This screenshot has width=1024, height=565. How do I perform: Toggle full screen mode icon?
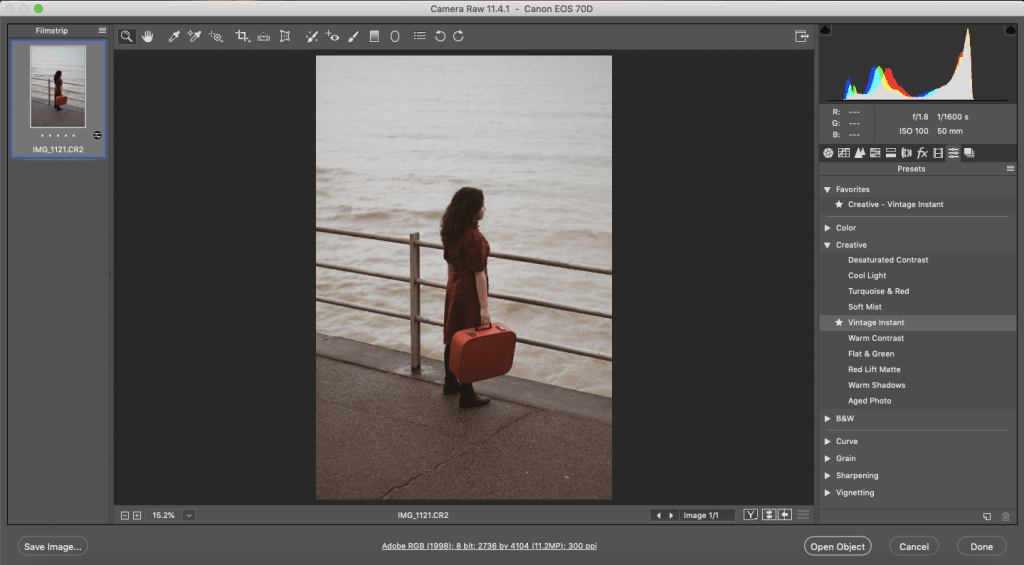pyautogui.click(x=801, y=36)
